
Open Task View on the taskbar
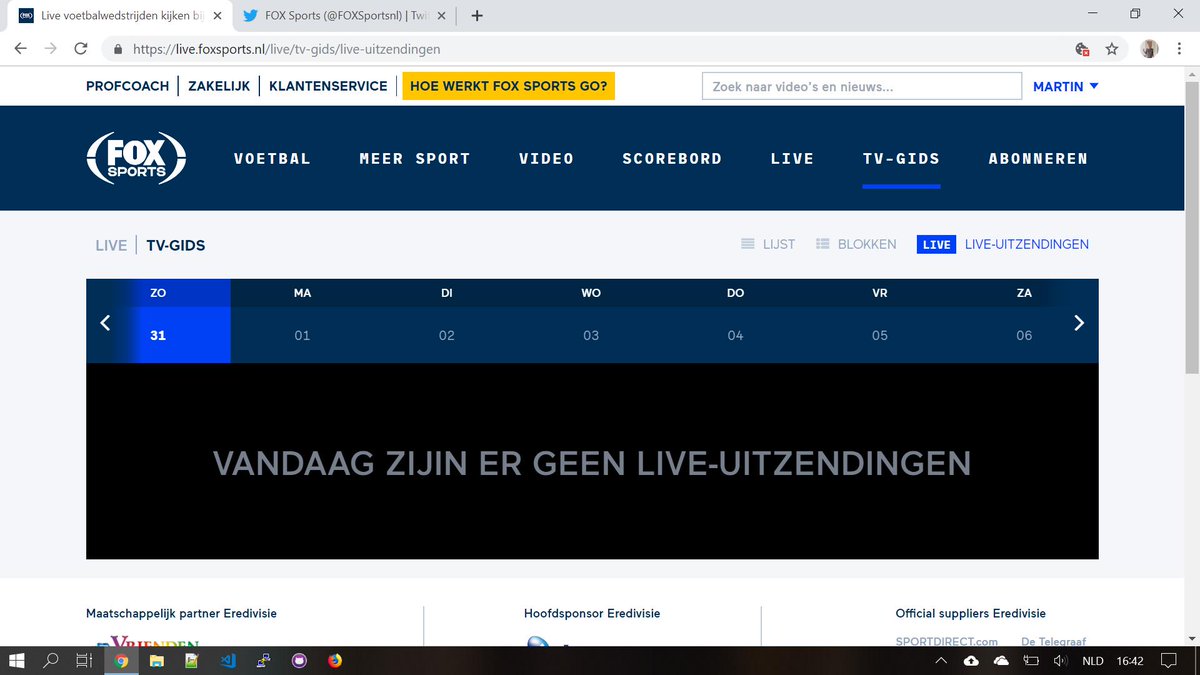point(85,660)
